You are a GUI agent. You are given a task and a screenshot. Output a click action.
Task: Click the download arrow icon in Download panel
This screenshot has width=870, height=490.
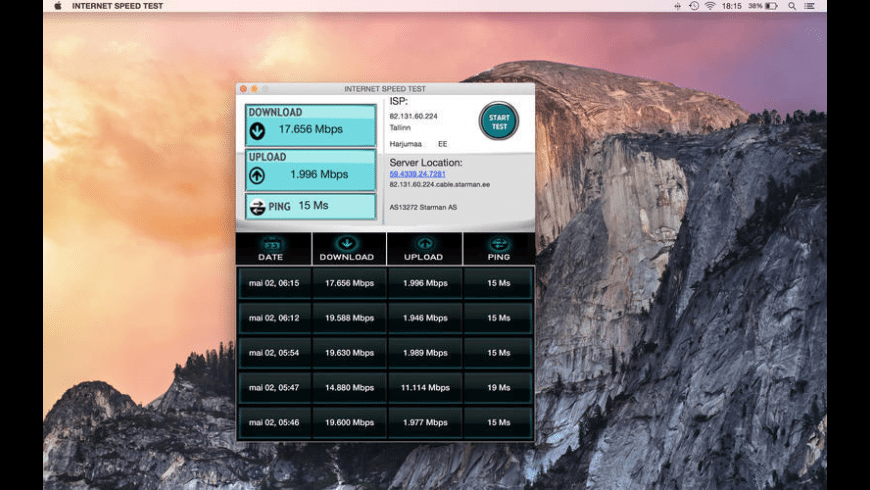[x=257, y=131]
